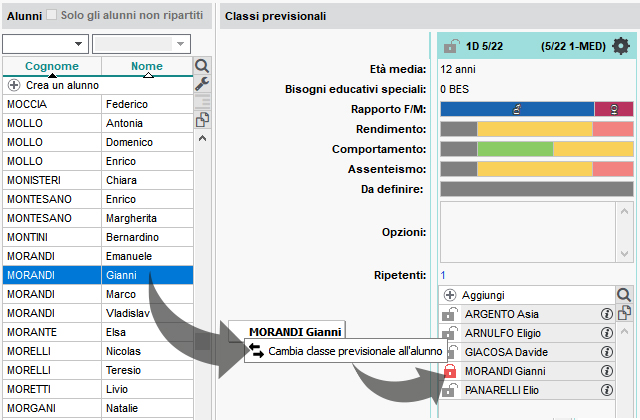The image size is (640, 420).
Task: Choose Cambia classe previsionale all'alunno menu entry
Action: 344,351
